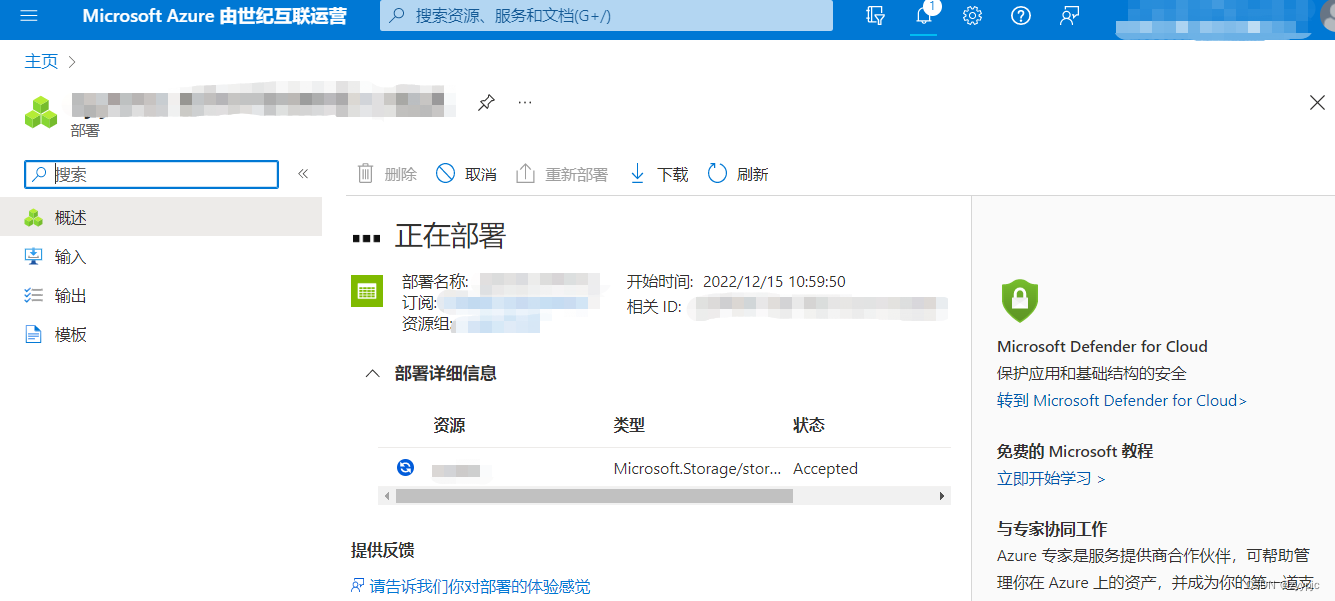This screenshot has width=1335, height=601.
Task: Click the 重新部署 toolbar button
Action: (x=562, y=174)
